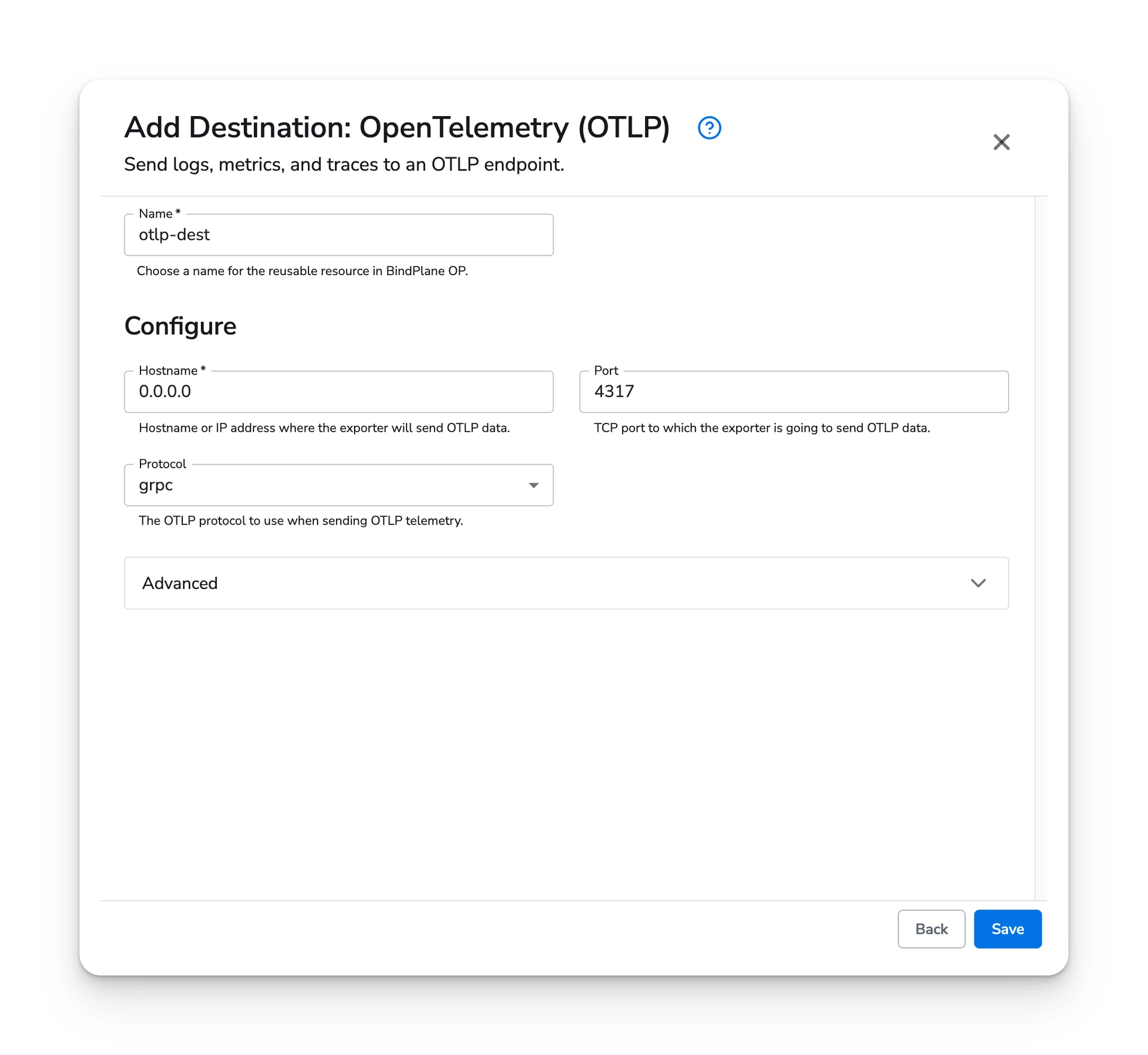Click the Protocol dropdown arrow

coord(534,485)
